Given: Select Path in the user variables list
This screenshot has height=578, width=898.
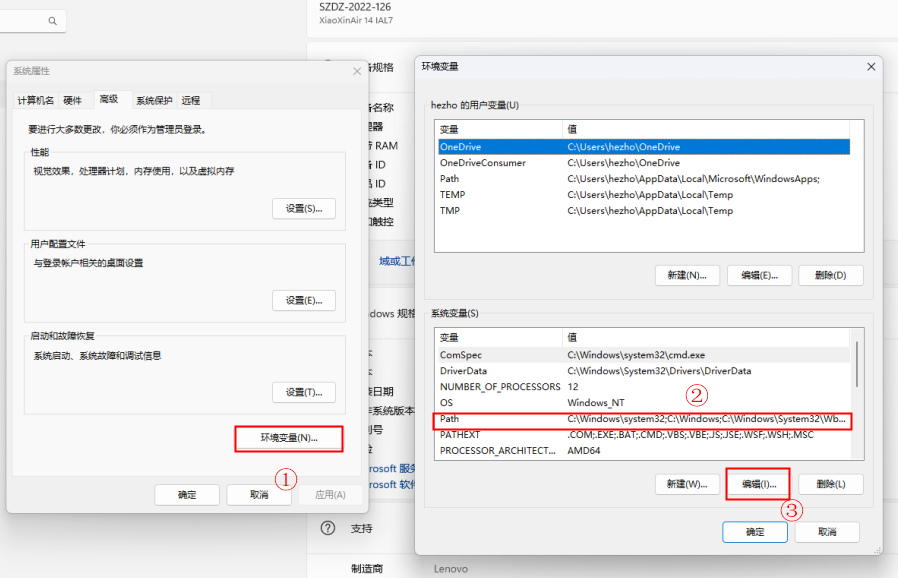Looking at the screenshot, I should pos(644,179).
